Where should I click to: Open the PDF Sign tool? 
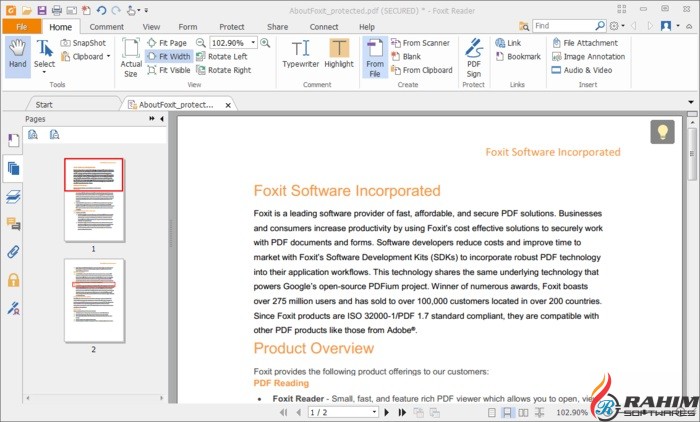(474, 58)
